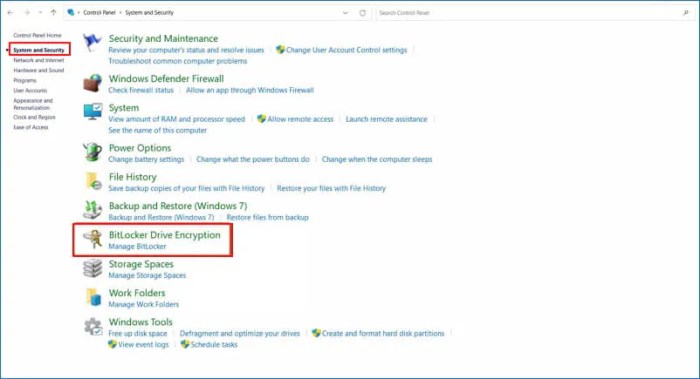Screen dimensions: 700x379
Task: Go forward with the forward arrow
Action: (x=27, y=12)
